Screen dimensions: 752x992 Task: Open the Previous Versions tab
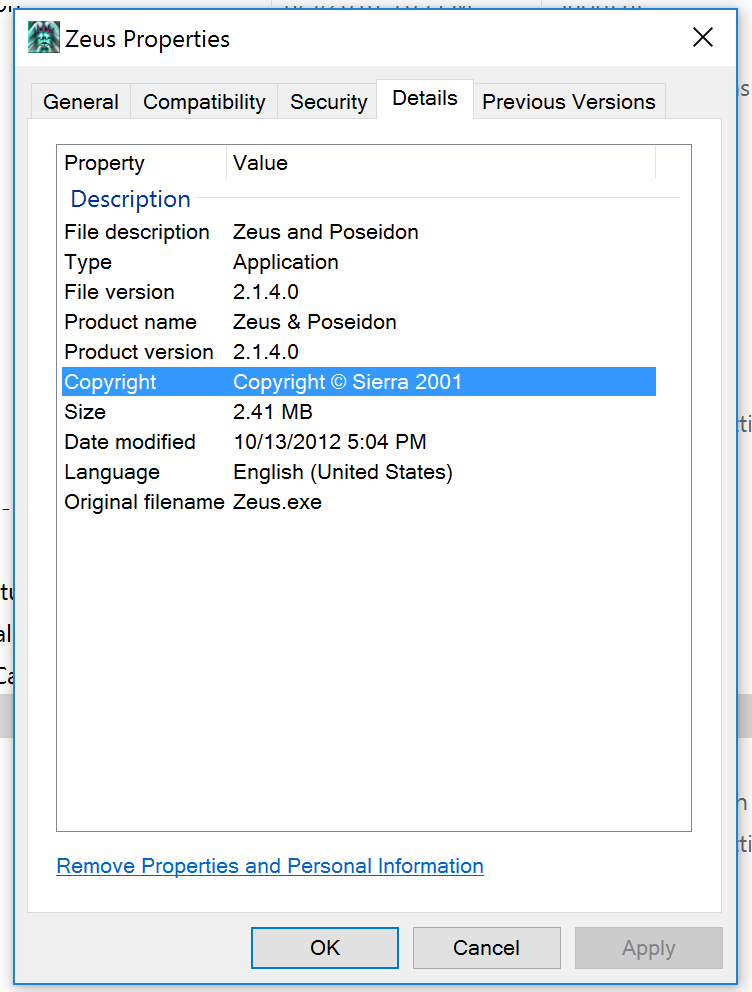pyautogui.click(x=569, y=101)
